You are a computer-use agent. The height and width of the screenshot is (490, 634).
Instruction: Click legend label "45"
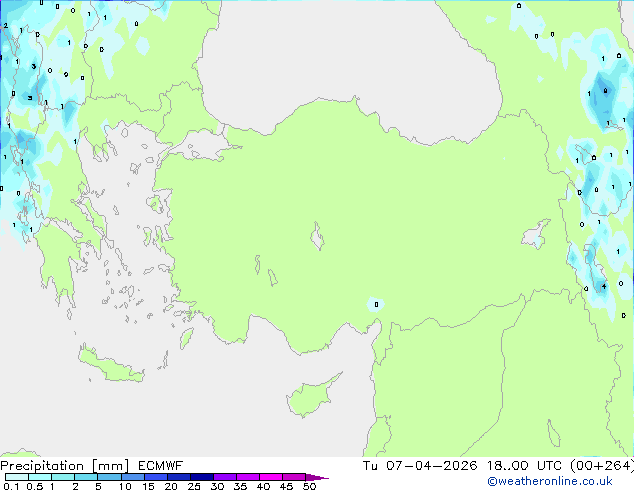coord(286,486)
